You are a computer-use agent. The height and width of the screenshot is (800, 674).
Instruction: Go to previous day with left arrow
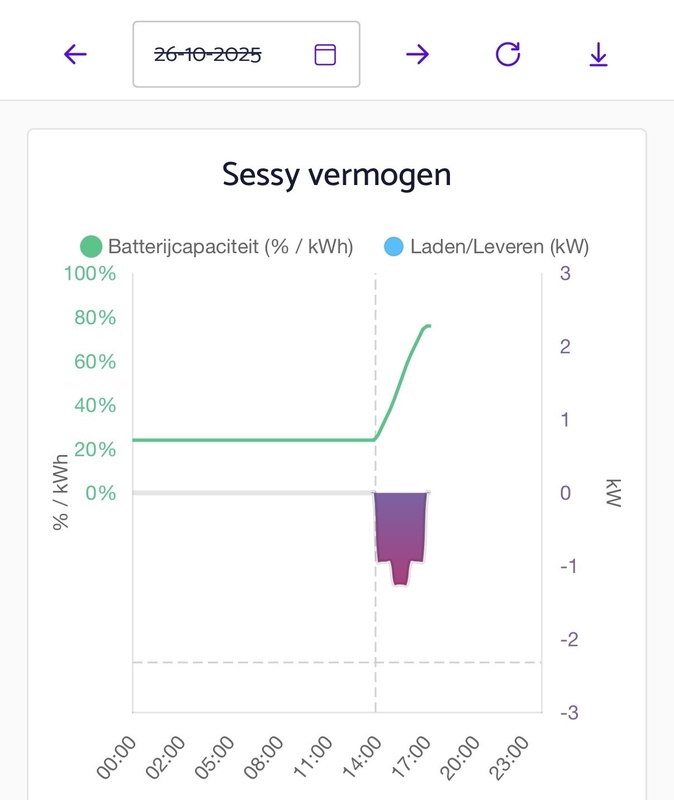click(x=76, y=54)
